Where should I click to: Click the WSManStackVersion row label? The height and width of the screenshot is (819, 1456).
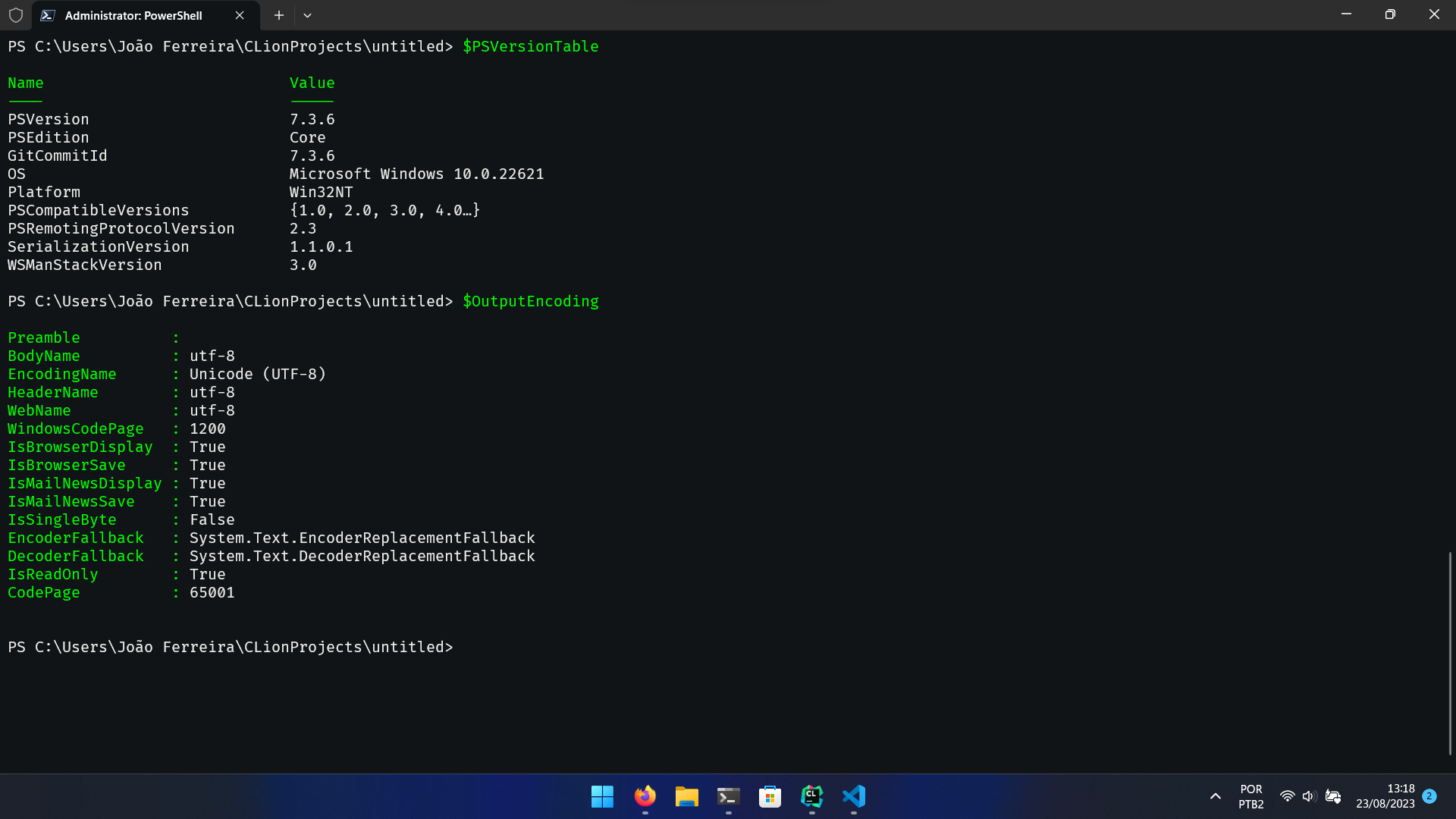coord(85,265)
